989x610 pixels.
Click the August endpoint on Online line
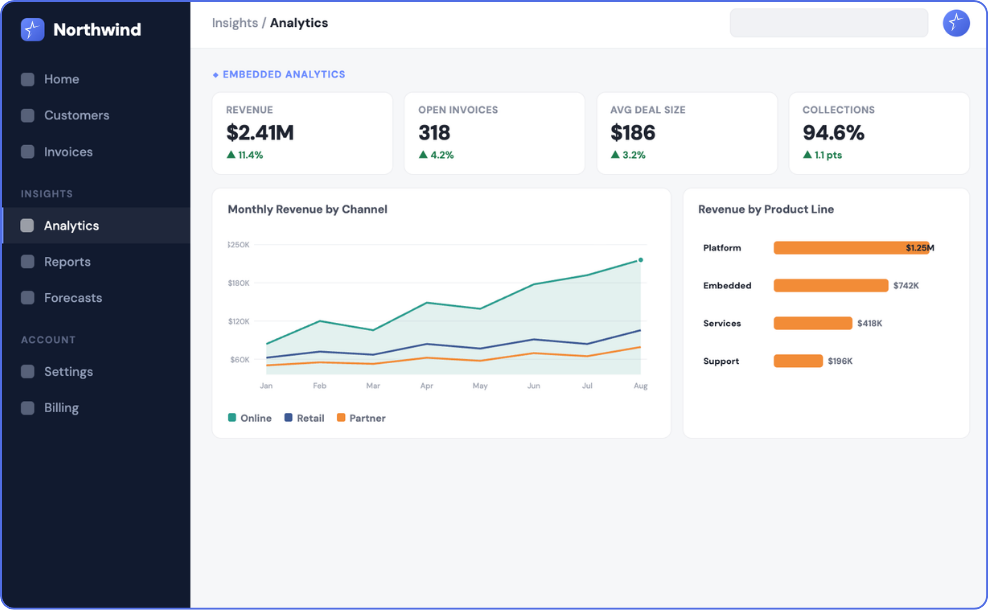641,260
